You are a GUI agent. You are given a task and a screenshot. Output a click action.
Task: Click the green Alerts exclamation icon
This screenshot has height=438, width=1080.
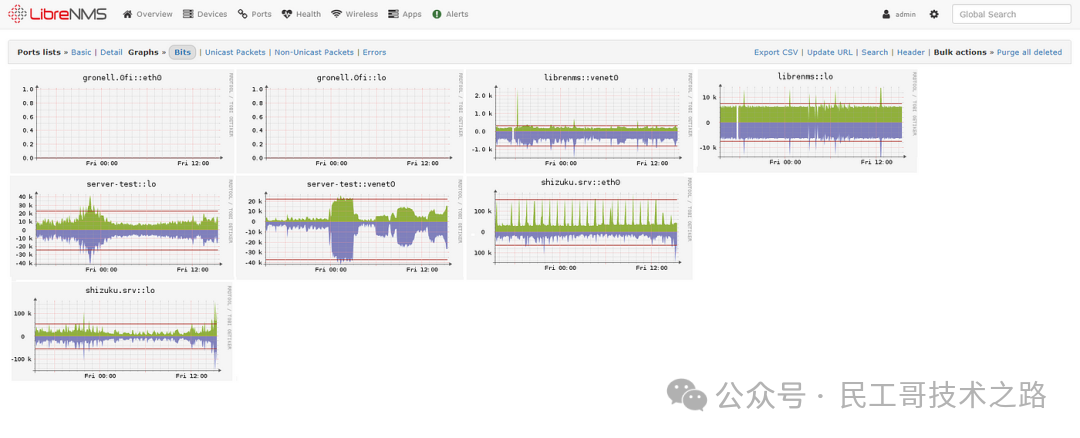(x=437, y=14)
